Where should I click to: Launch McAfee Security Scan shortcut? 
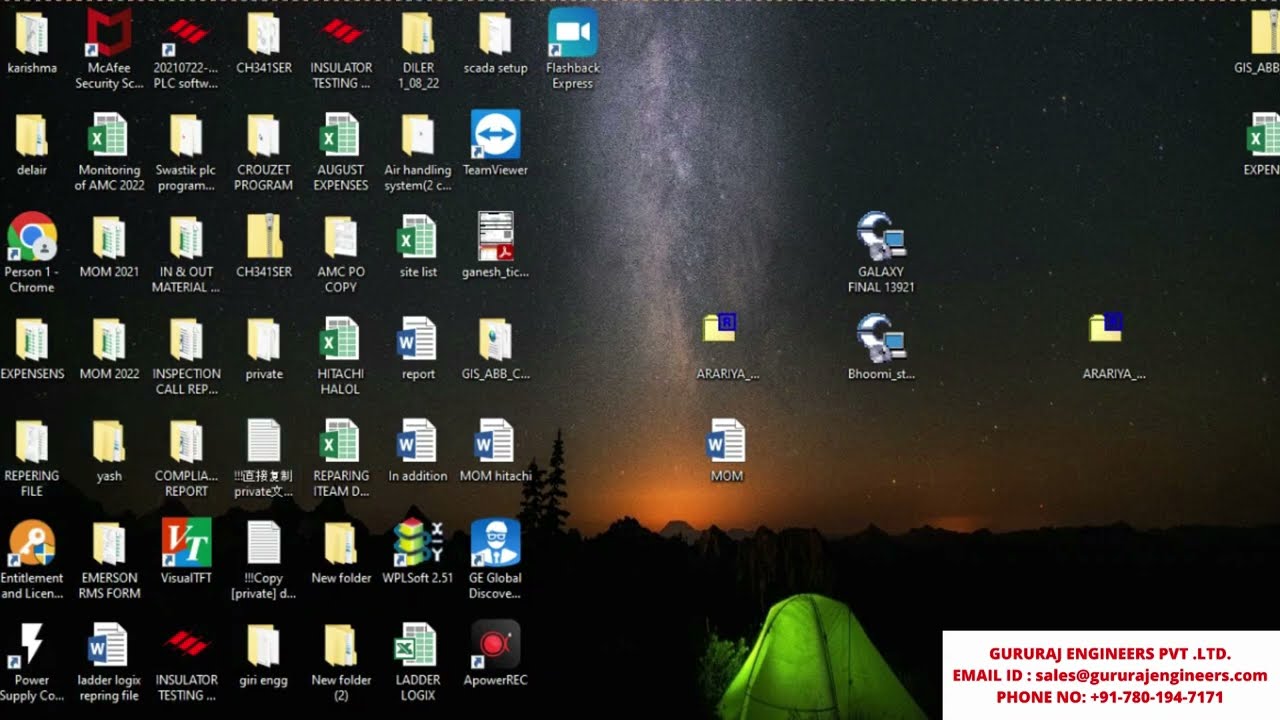[x=109, y=49]
